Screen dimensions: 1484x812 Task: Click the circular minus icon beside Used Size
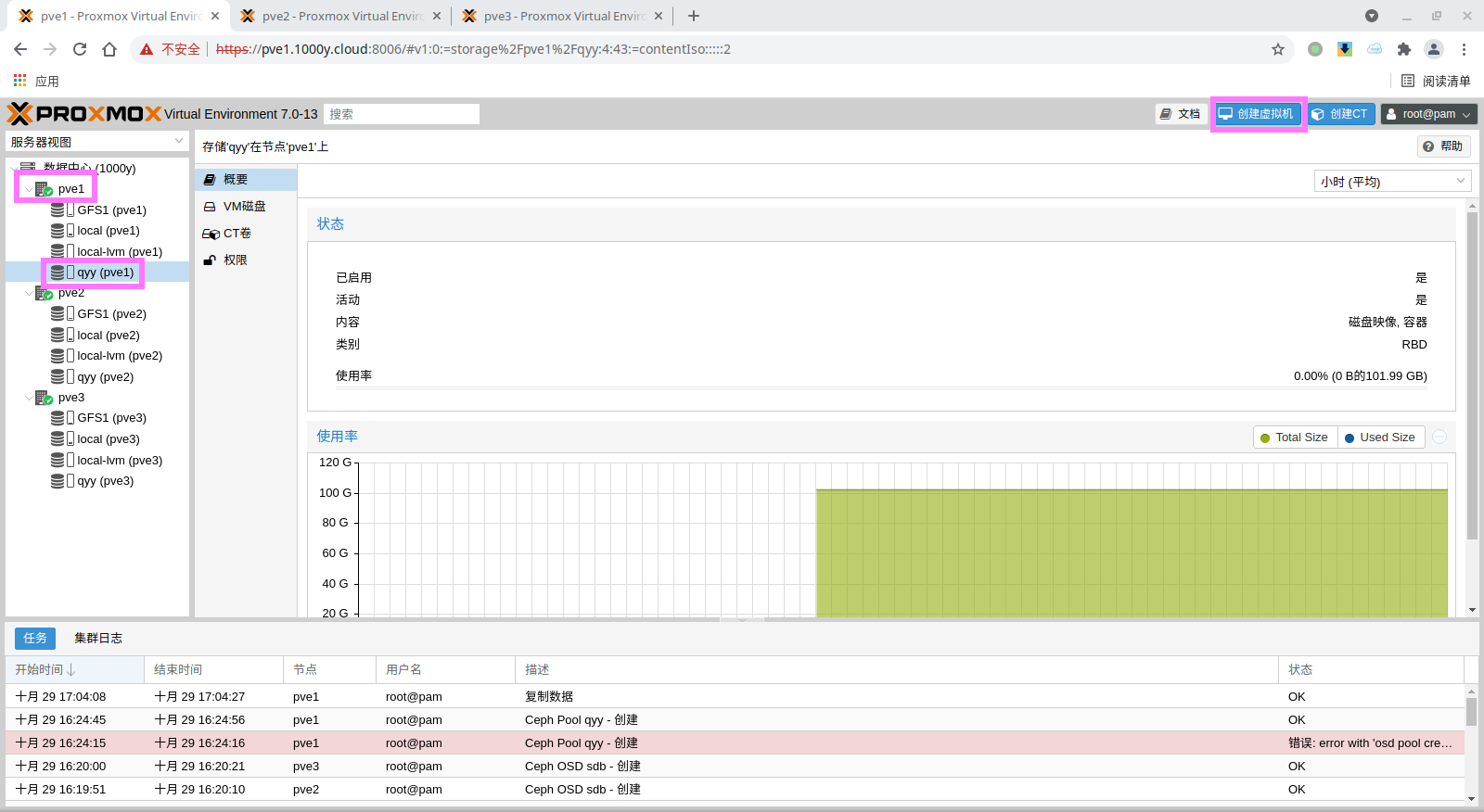(x=1439, y=438)
